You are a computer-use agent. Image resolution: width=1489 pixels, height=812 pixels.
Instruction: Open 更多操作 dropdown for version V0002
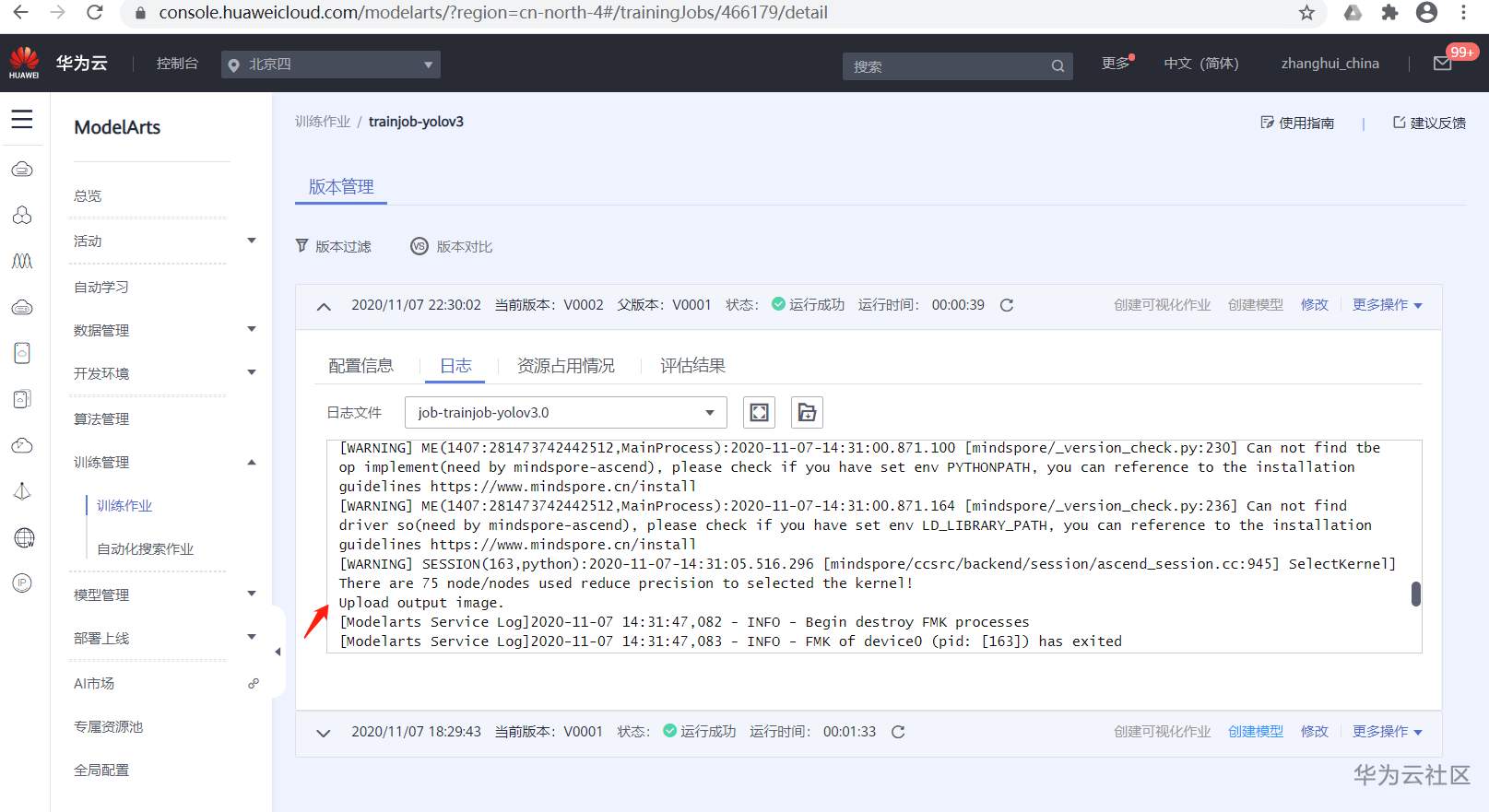[1388, 305]
